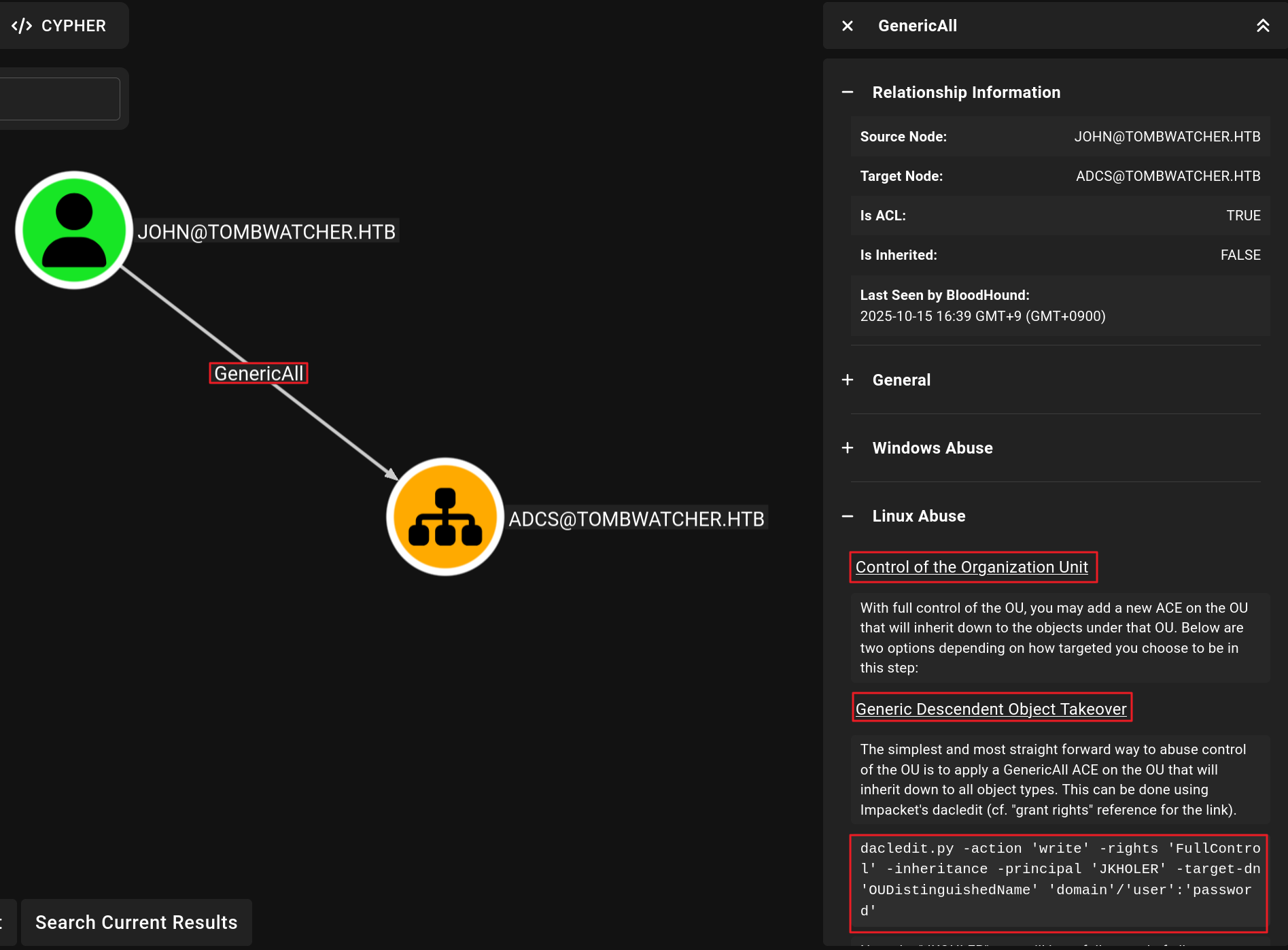Click Generic Descendent Object Takeover heading

coord(990,709)
